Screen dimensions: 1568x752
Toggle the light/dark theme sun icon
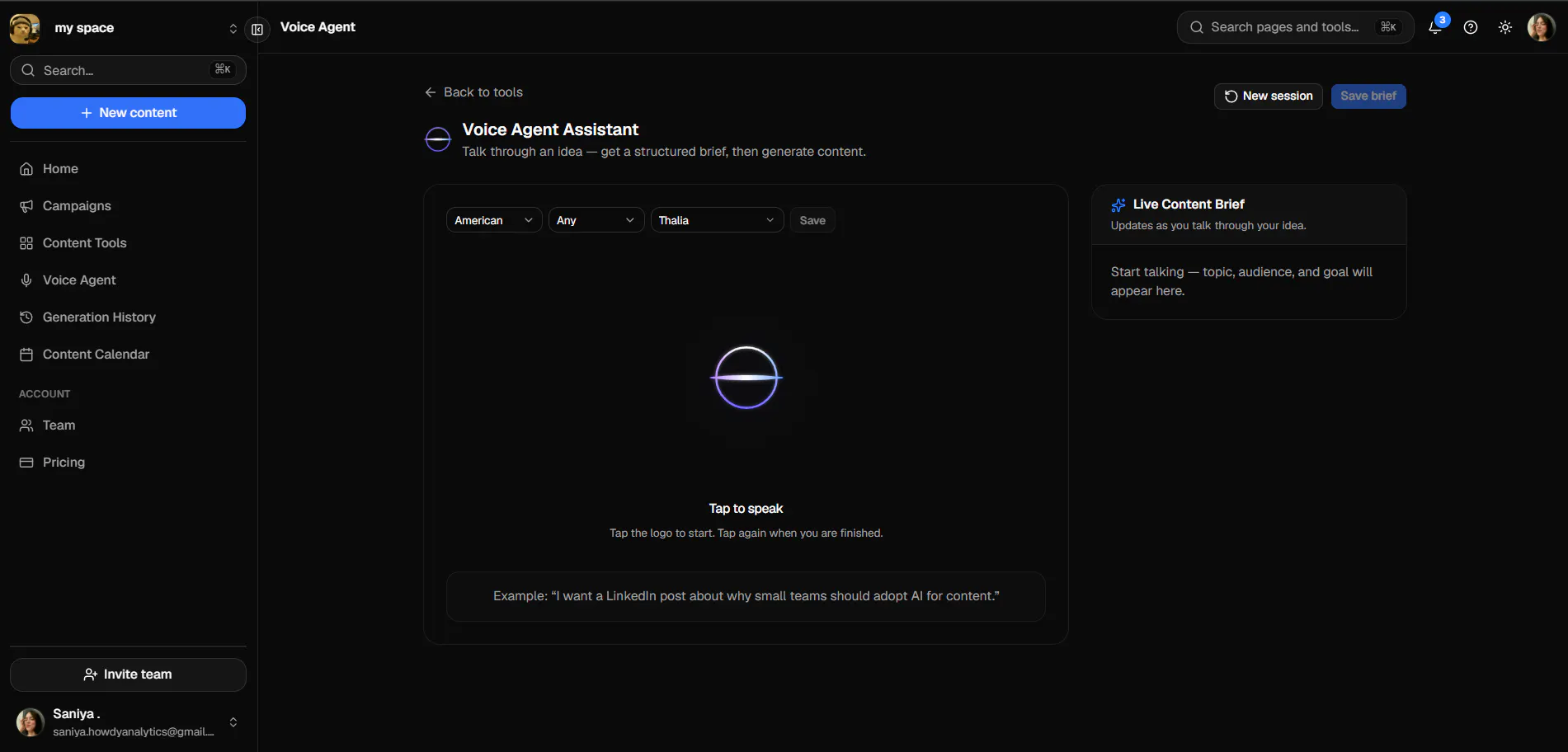point(1505,27)
